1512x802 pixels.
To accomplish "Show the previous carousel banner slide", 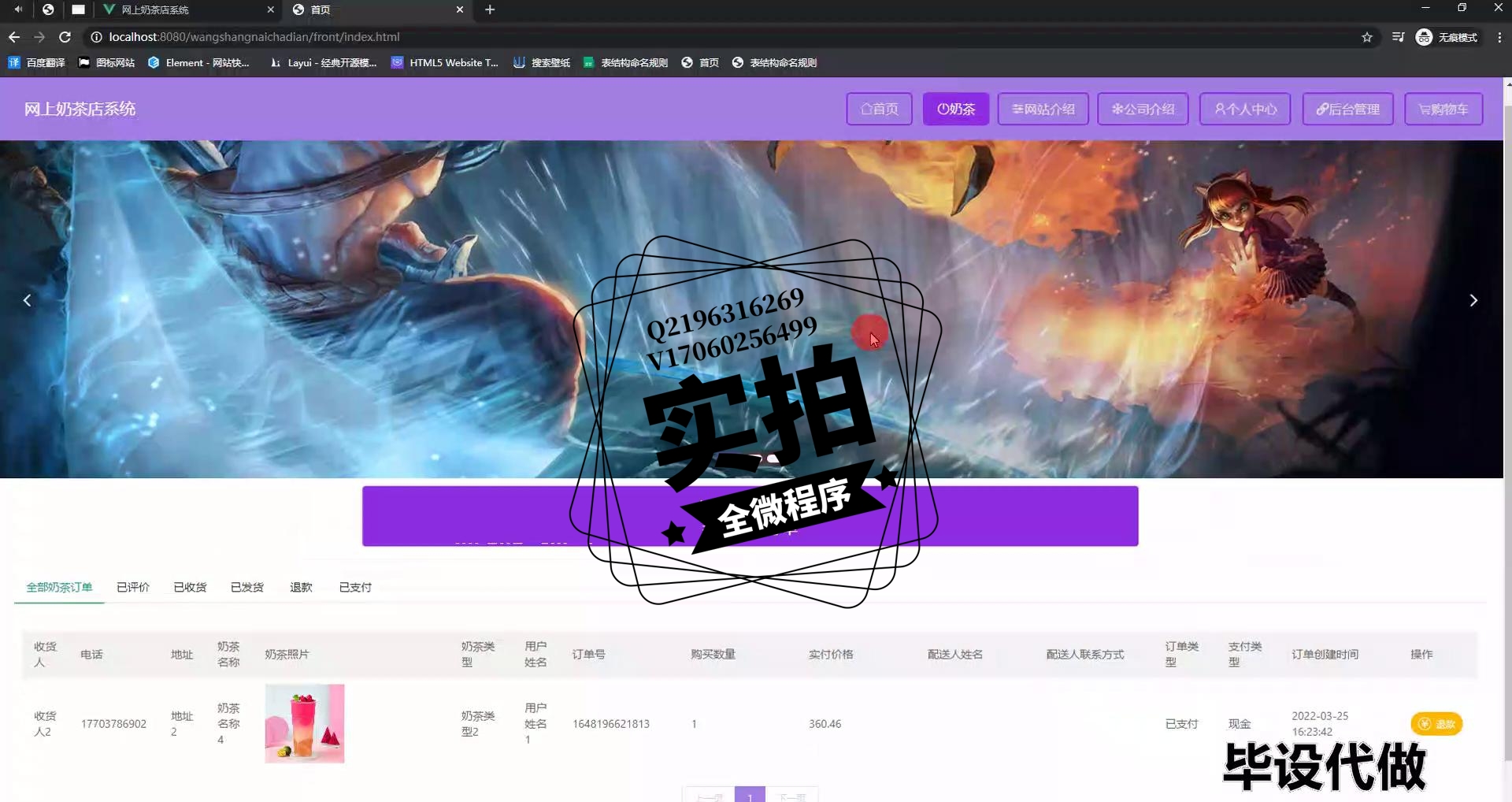I will tap(27, 300).
